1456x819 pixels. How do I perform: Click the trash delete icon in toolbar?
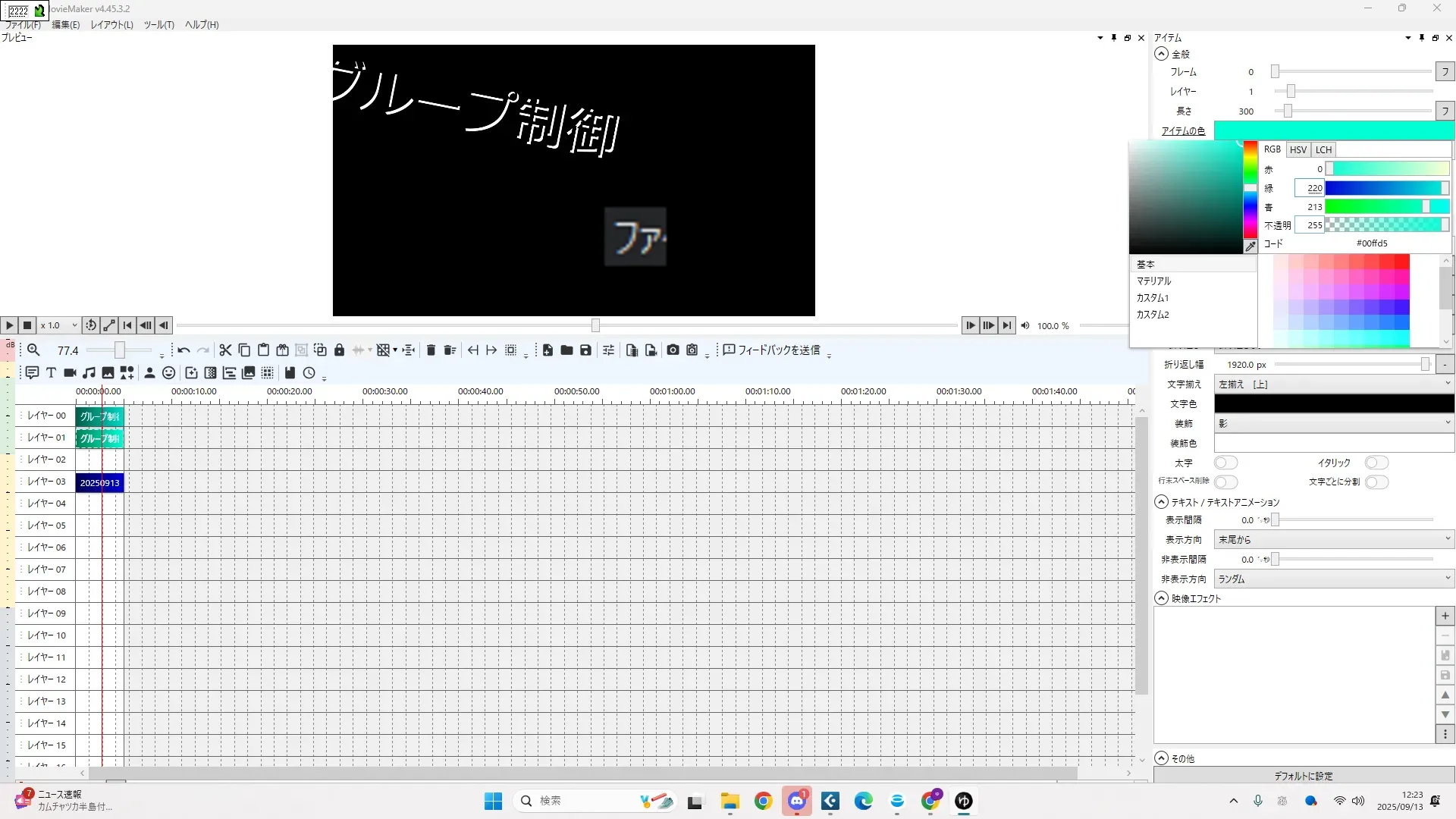(x=431, y=350)
